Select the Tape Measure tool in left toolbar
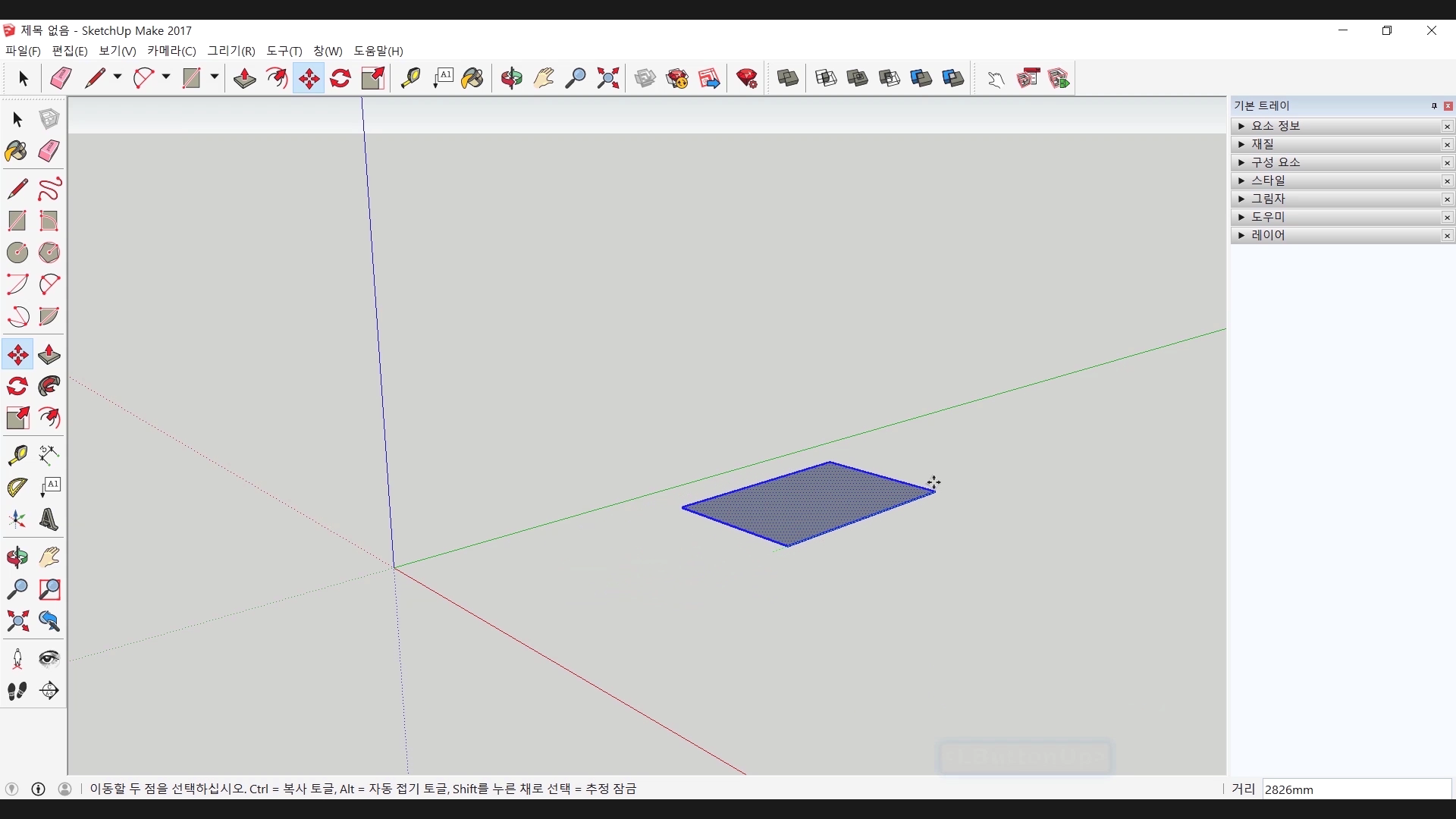 click(x=17, y=454)
